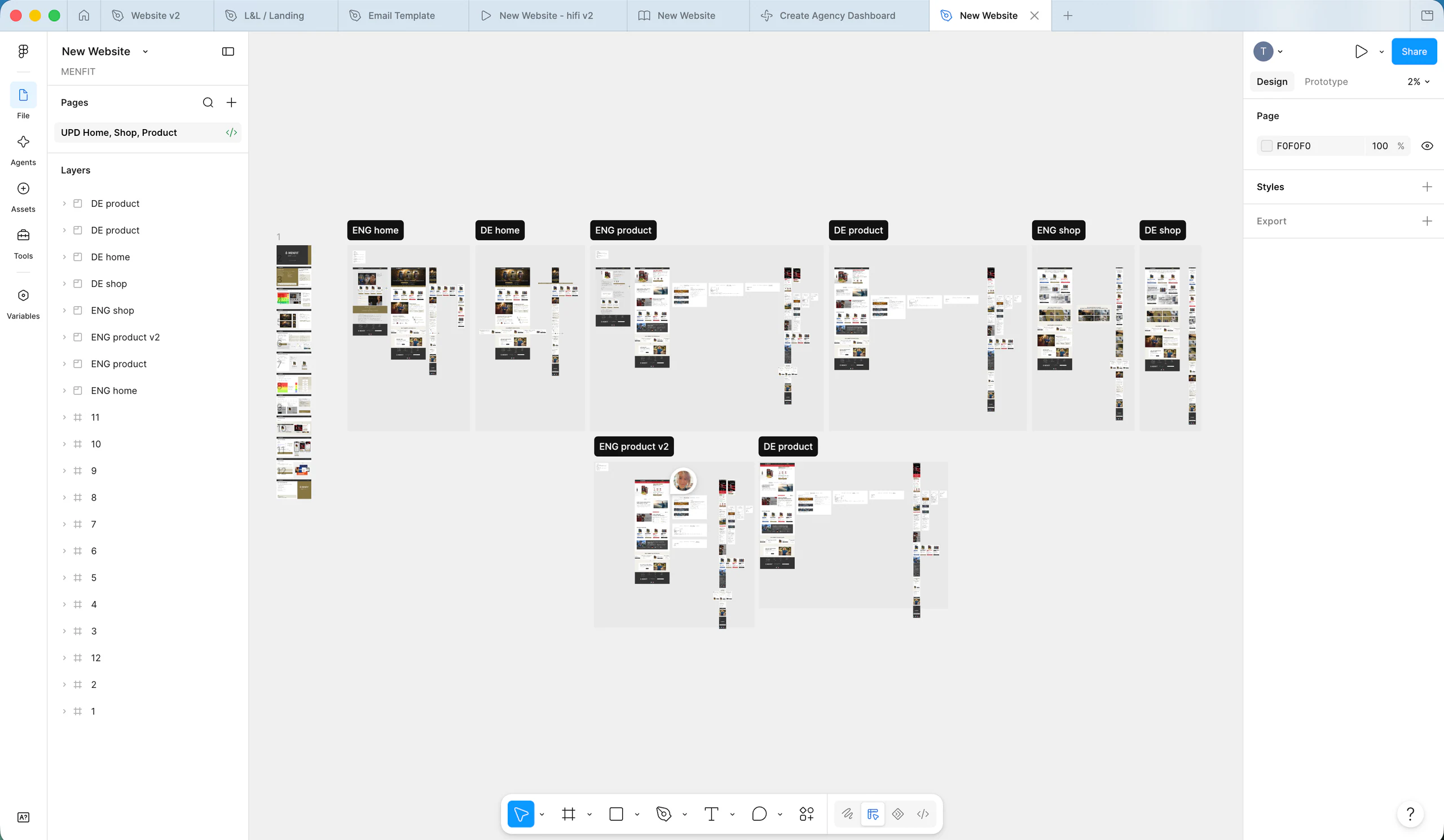Toggle page background visibility eye icon
The image size is (1444, 840).
[x=1427, y=146]
